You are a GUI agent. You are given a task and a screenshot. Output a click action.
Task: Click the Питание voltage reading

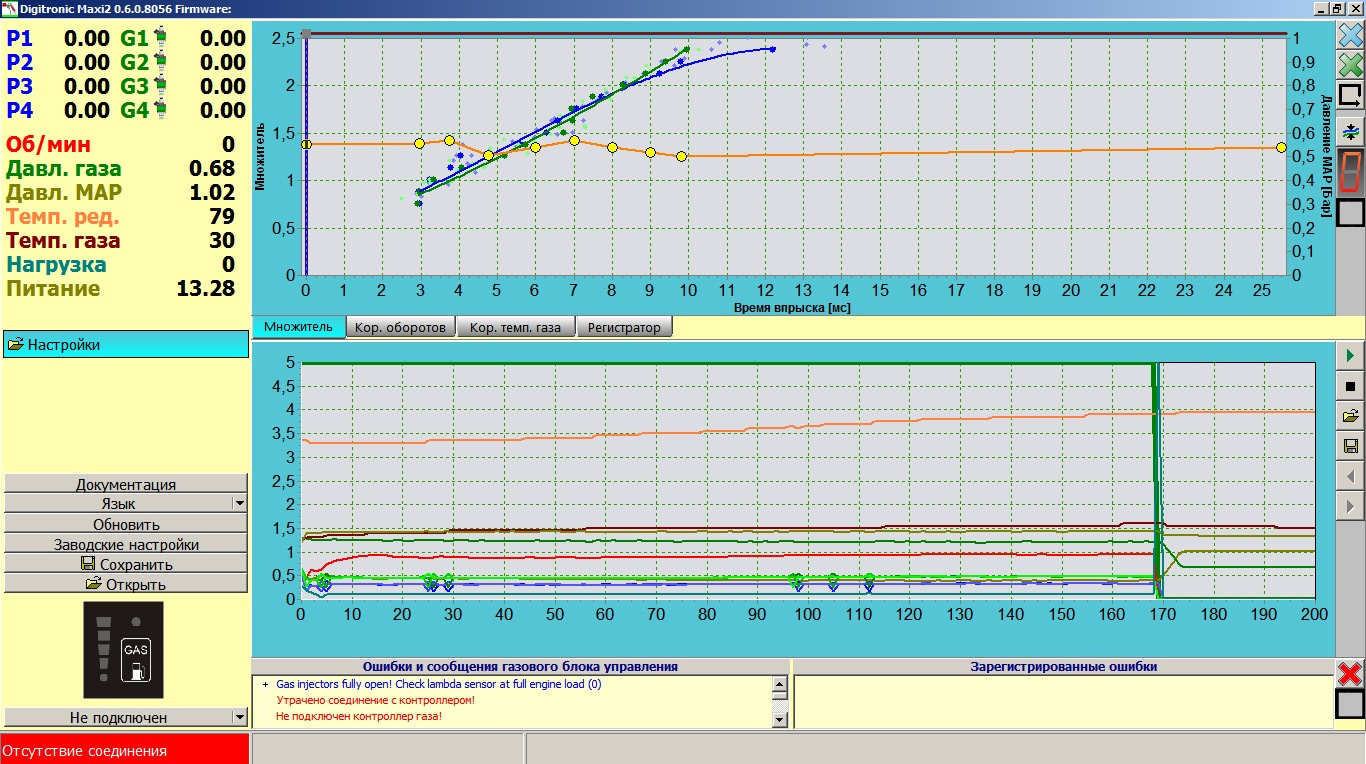[x=121, y=289]
